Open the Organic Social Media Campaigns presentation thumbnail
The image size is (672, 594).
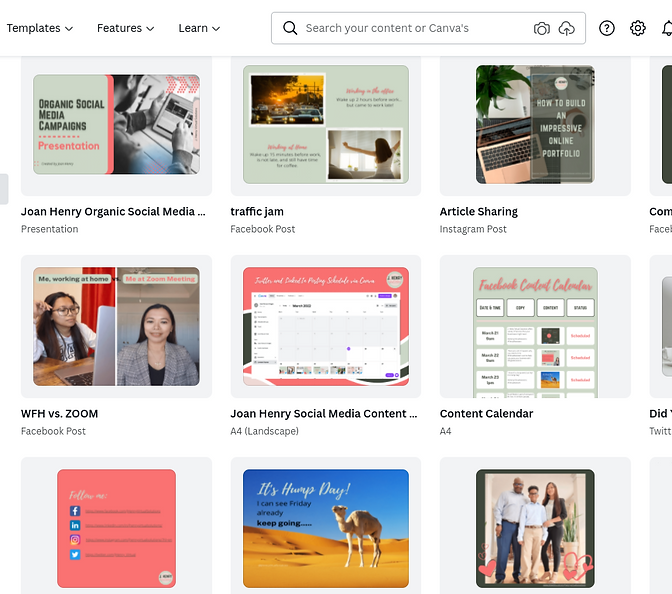tap(116, 124)
